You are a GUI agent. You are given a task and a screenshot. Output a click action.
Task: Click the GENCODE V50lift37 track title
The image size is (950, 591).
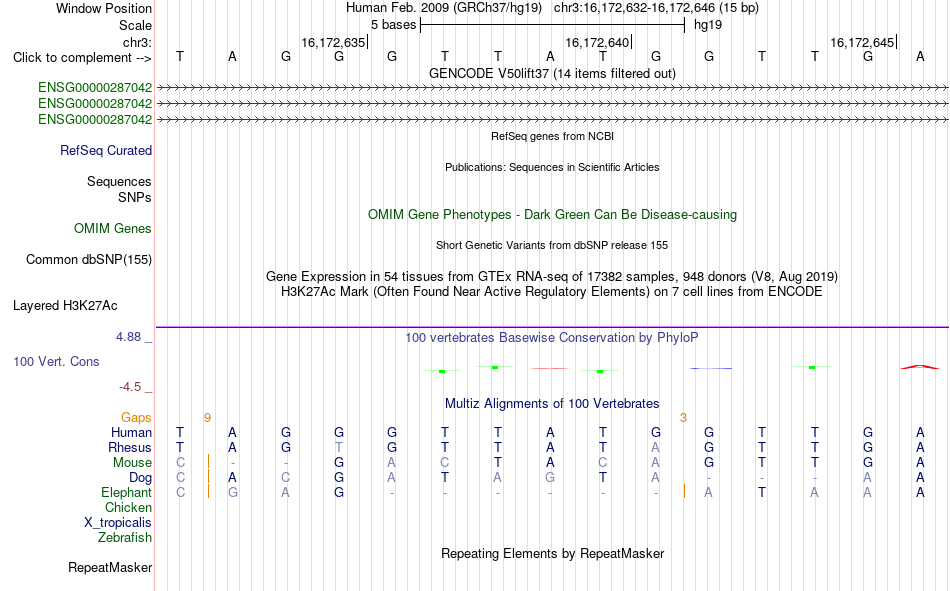point(553,73)
